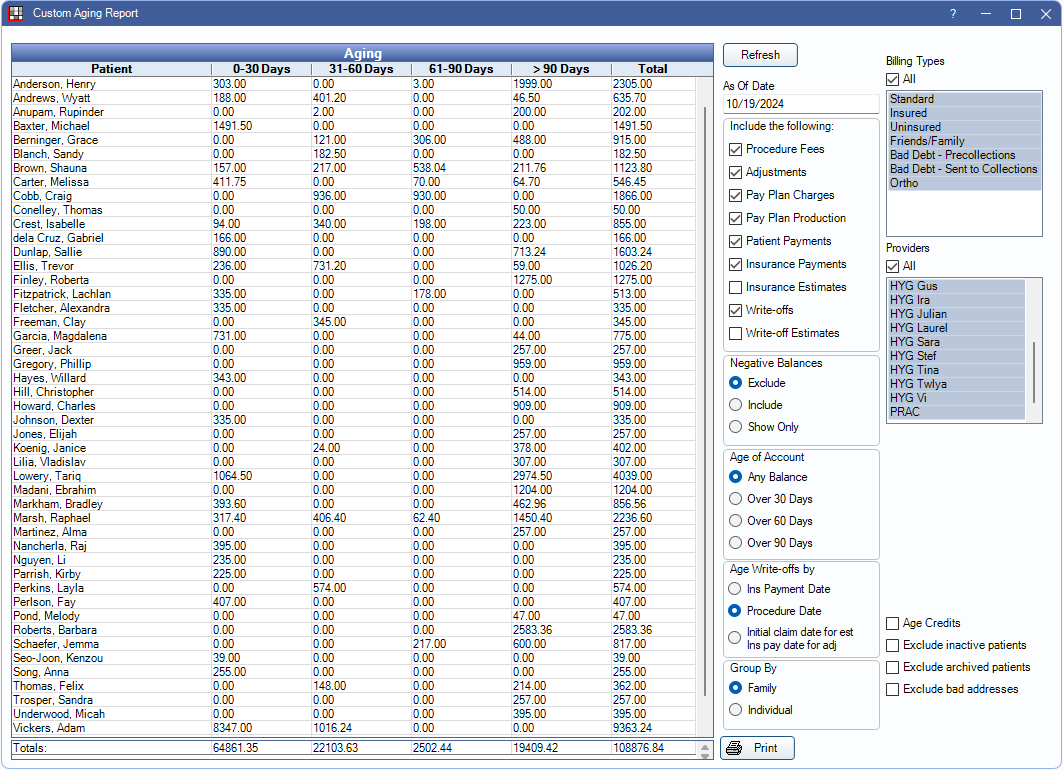Viewport: 1063px width, 770px height.
Task: Choose Over 90 Days account age
Action: (x=736, y=543)
